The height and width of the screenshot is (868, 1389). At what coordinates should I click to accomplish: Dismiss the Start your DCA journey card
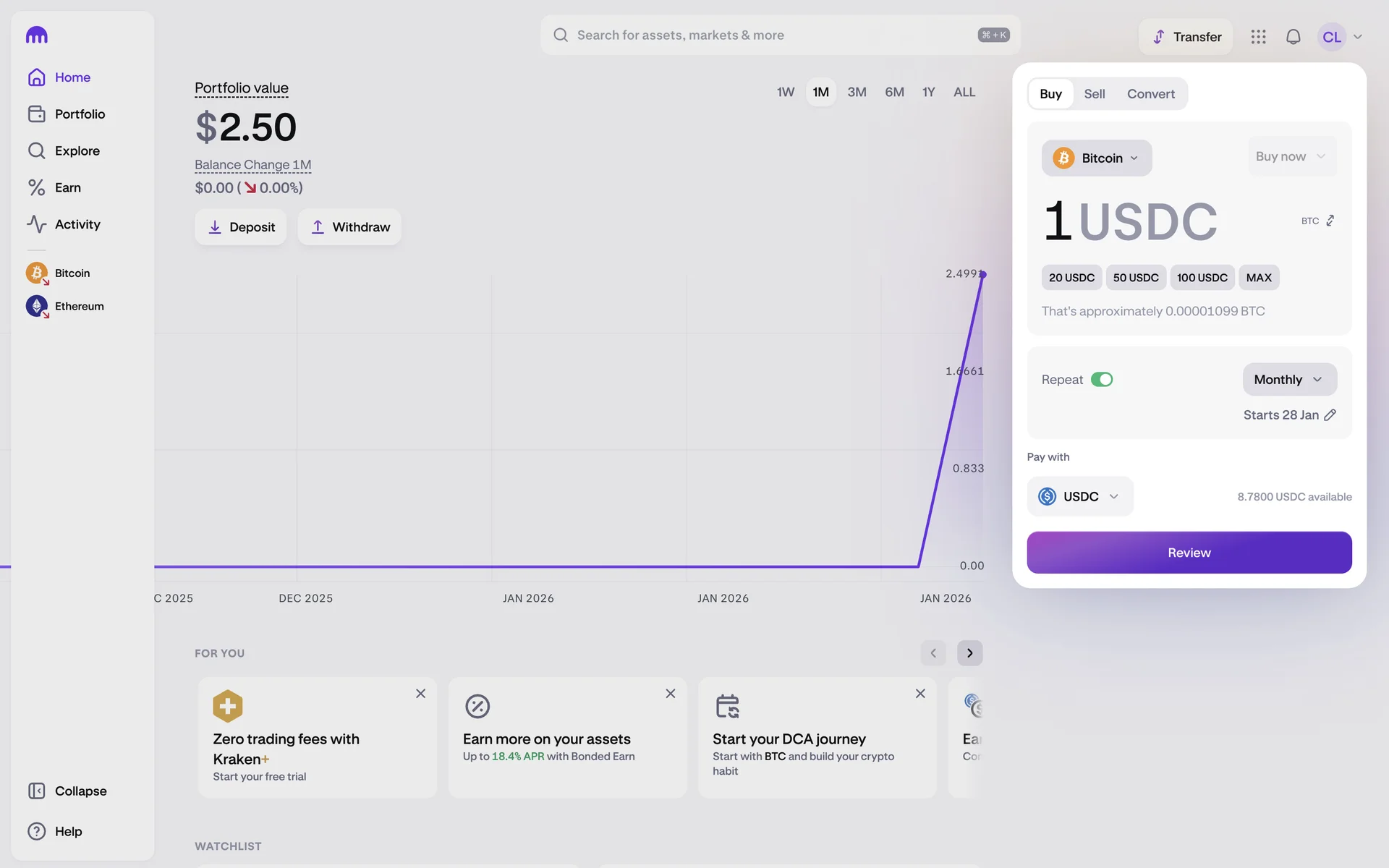(920, 694)
